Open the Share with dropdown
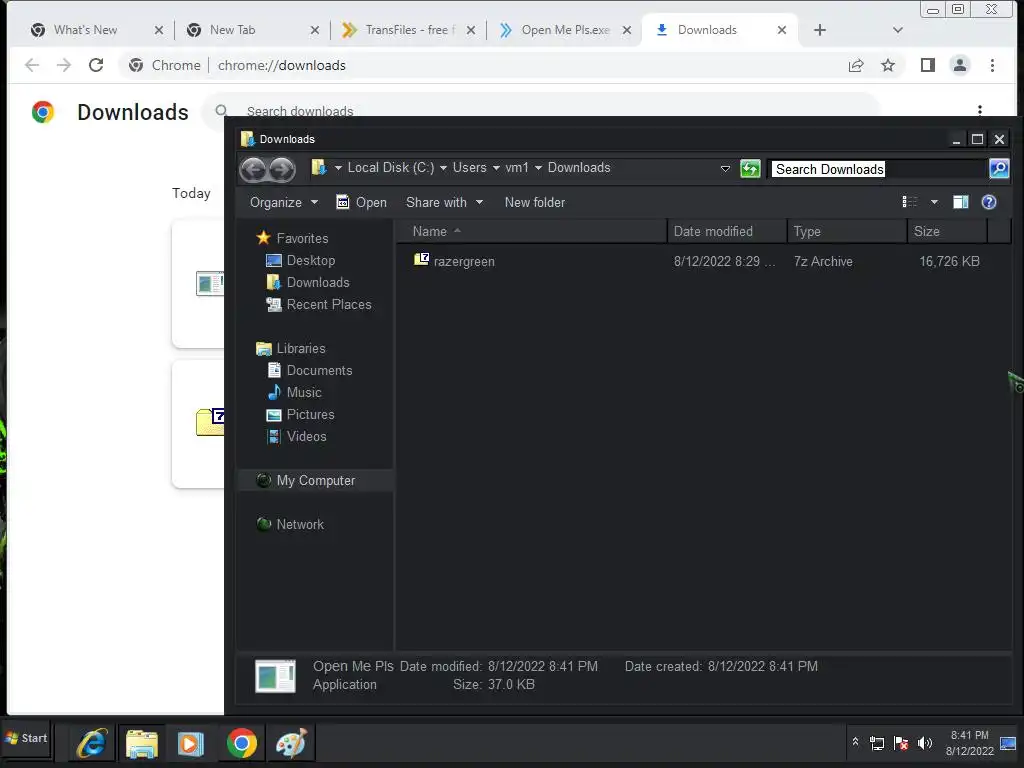Screen dimensions: 1024x768 pos(444,202)
